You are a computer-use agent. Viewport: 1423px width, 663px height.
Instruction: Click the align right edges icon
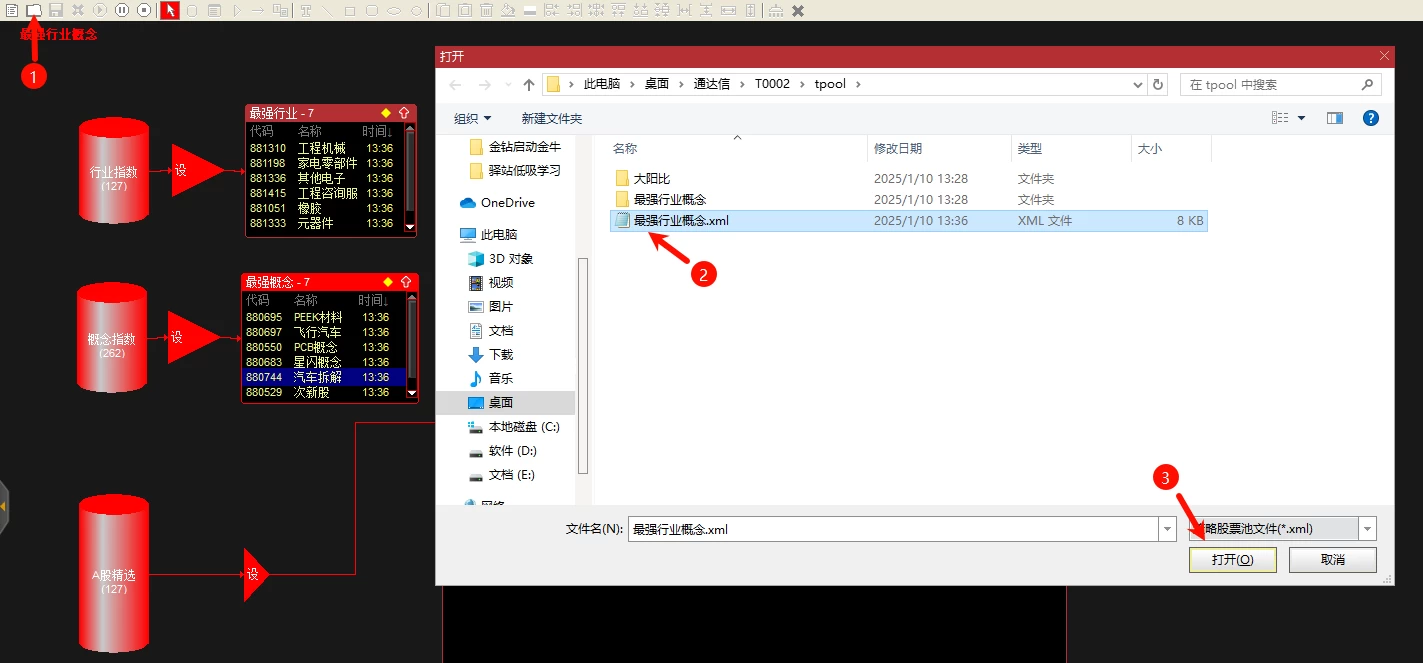click(x=573, y=10)
